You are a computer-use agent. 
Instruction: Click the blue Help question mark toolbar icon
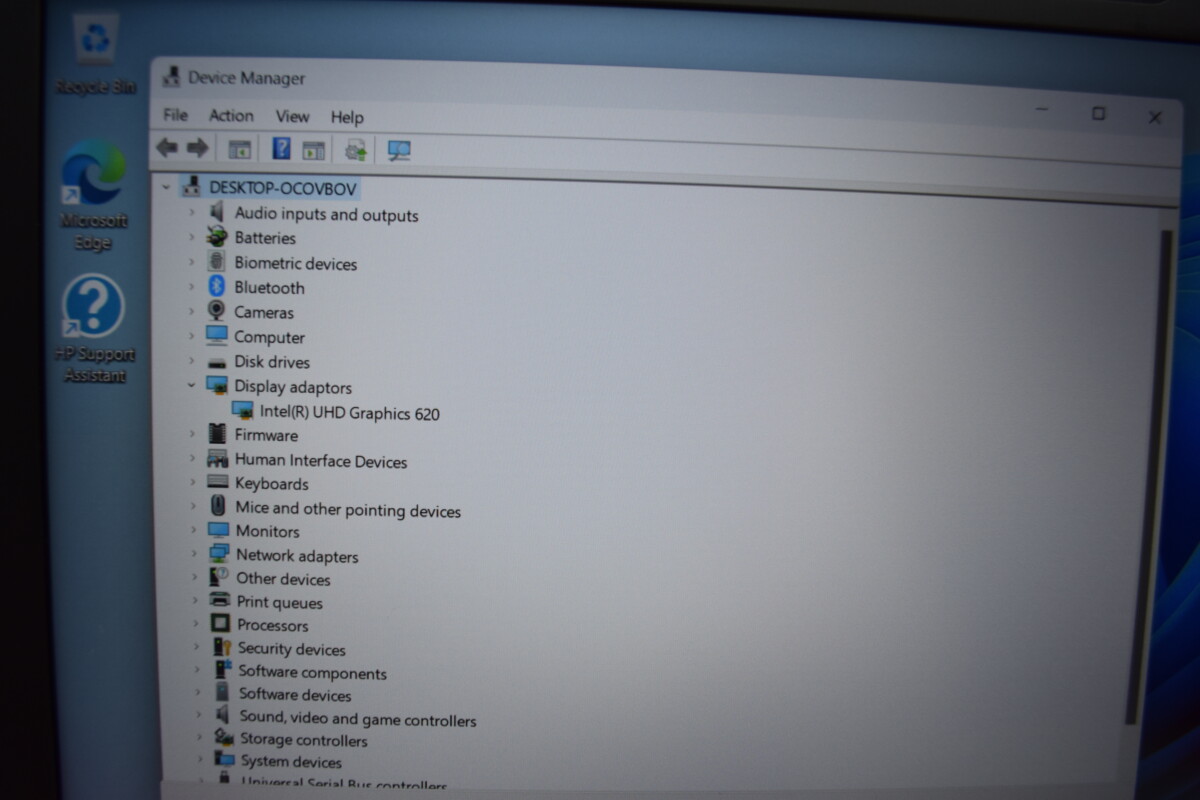click(x=282, y=149)
